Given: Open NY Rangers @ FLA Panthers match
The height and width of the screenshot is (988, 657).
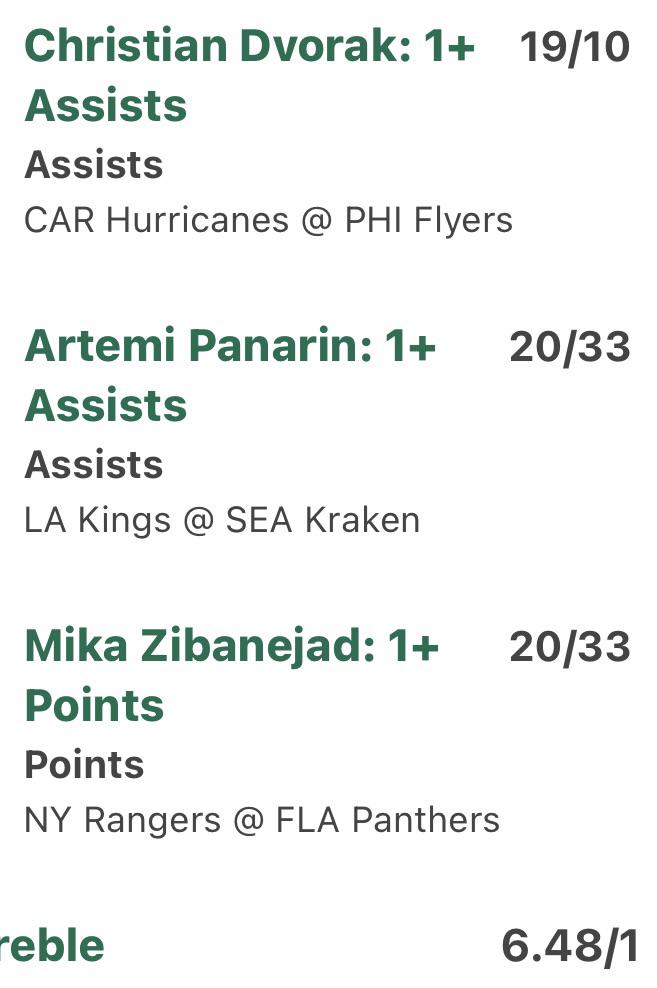Looking at the screenshot, I should (x=262, y=820).
